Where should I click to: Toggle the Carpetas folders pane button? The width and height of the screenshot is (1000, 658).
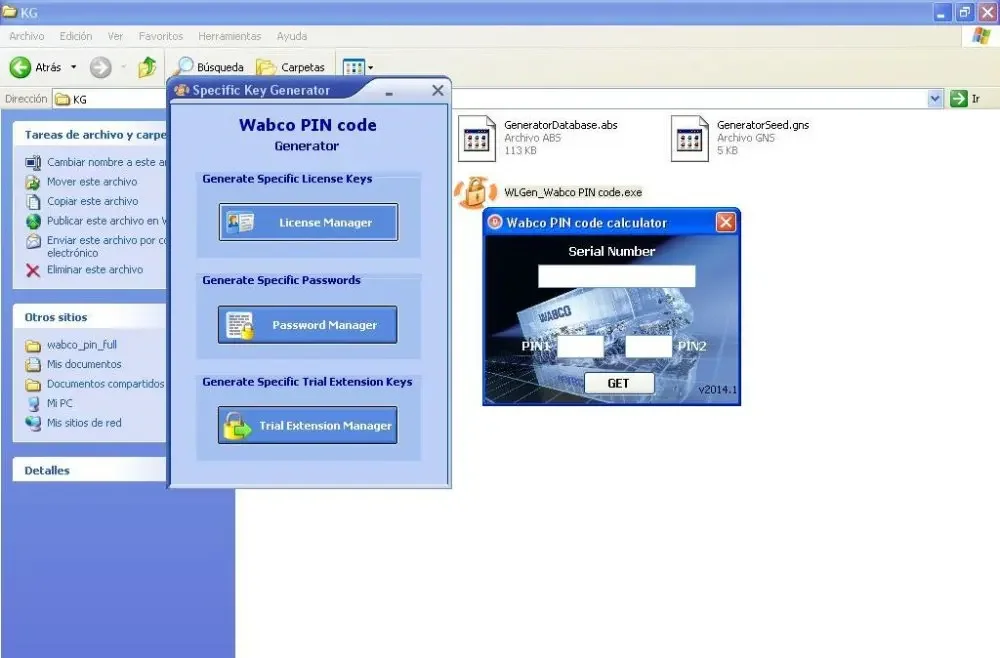pos(290,67)
